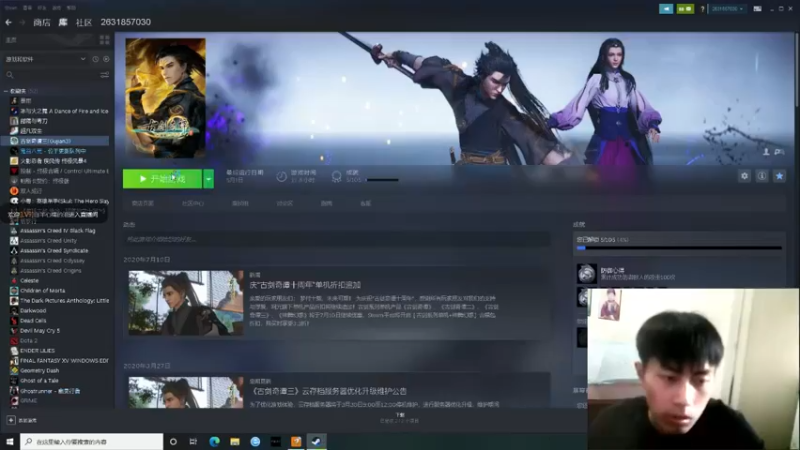This screenshot has width=800, height=450.
Task: Click the achievements progress bar in sidebar
Action: (679, 248)
